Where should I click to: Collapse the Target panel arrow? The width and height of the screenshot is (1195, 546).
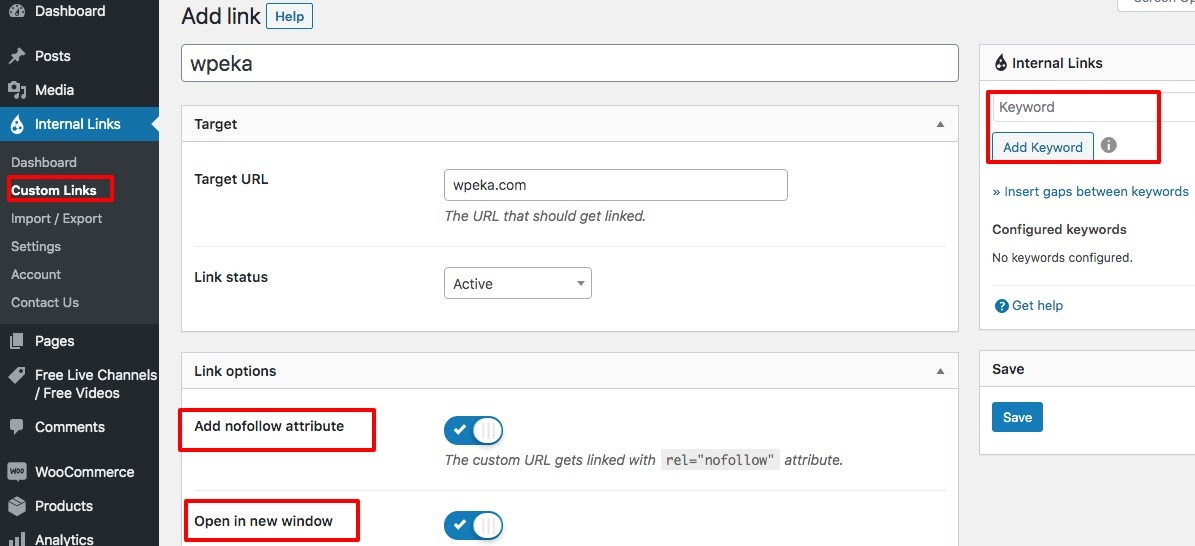[x=940, y=124]
